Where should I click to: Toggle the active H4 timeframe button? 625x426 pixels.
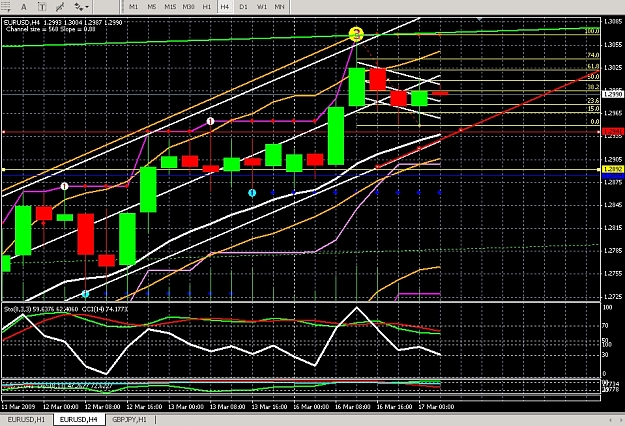pyautogui.click(x=225, y=7)
